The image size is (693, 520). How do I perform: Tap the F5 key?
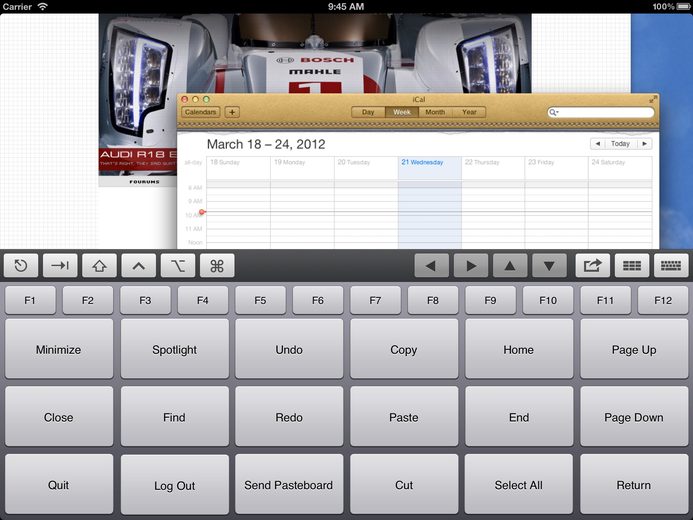point(260,300)
